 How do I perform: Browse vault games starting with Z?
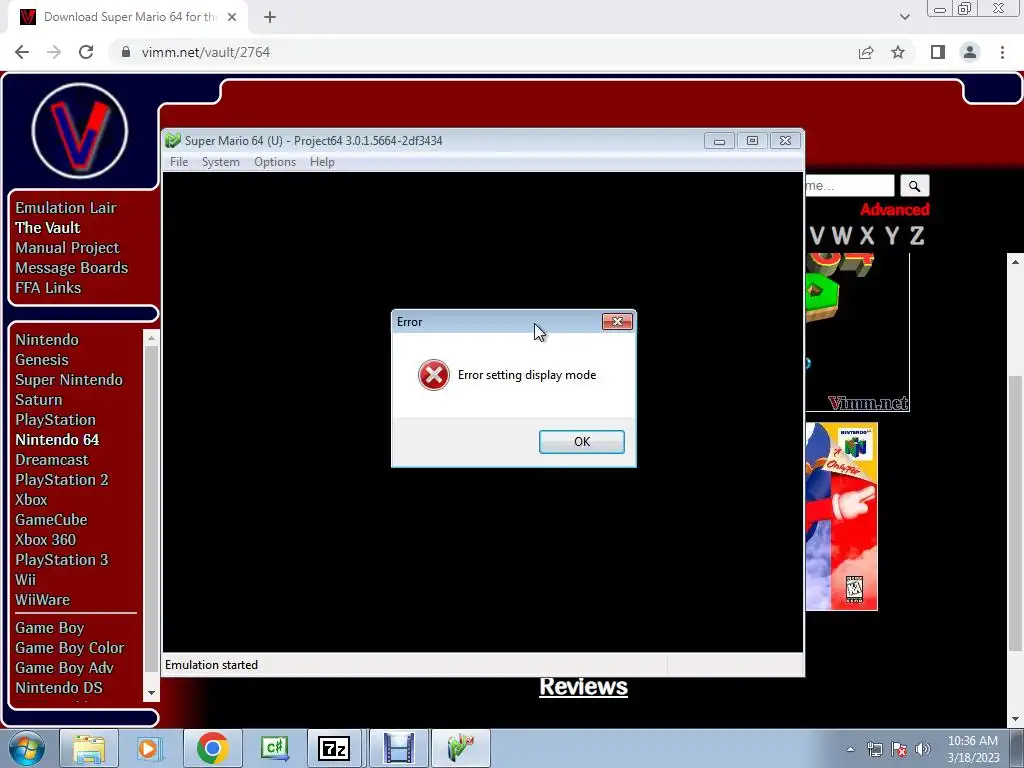917,235
